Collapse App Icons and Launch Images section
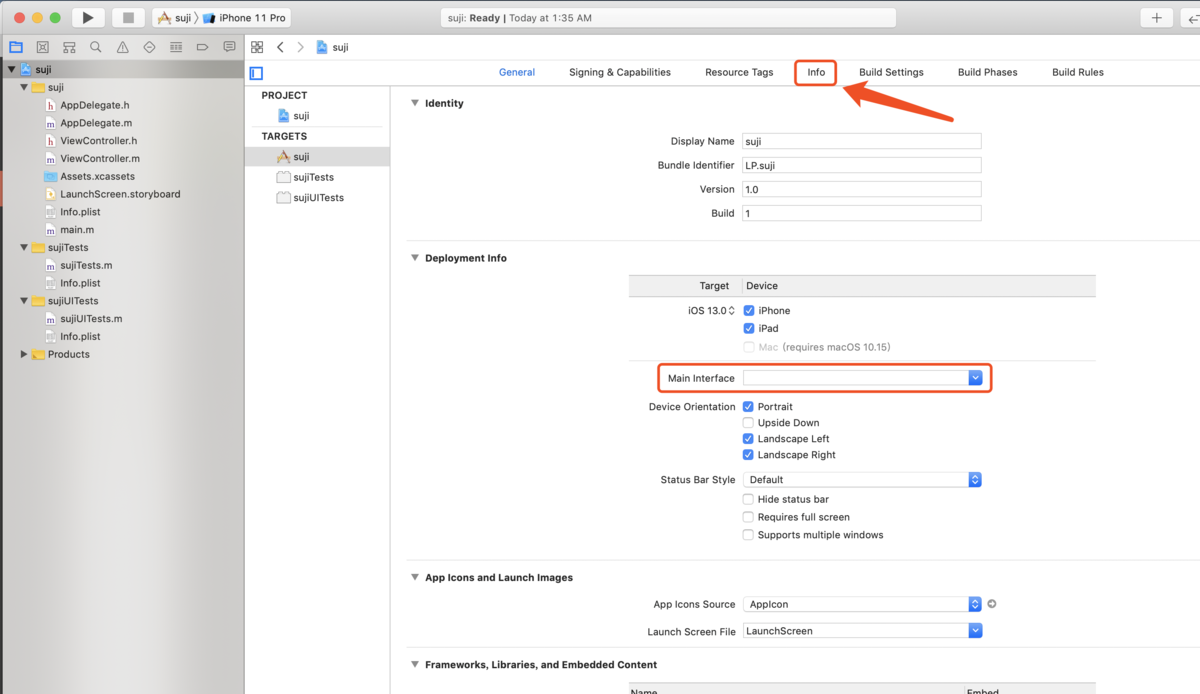The image size is (1200, 694). [415, 578]
